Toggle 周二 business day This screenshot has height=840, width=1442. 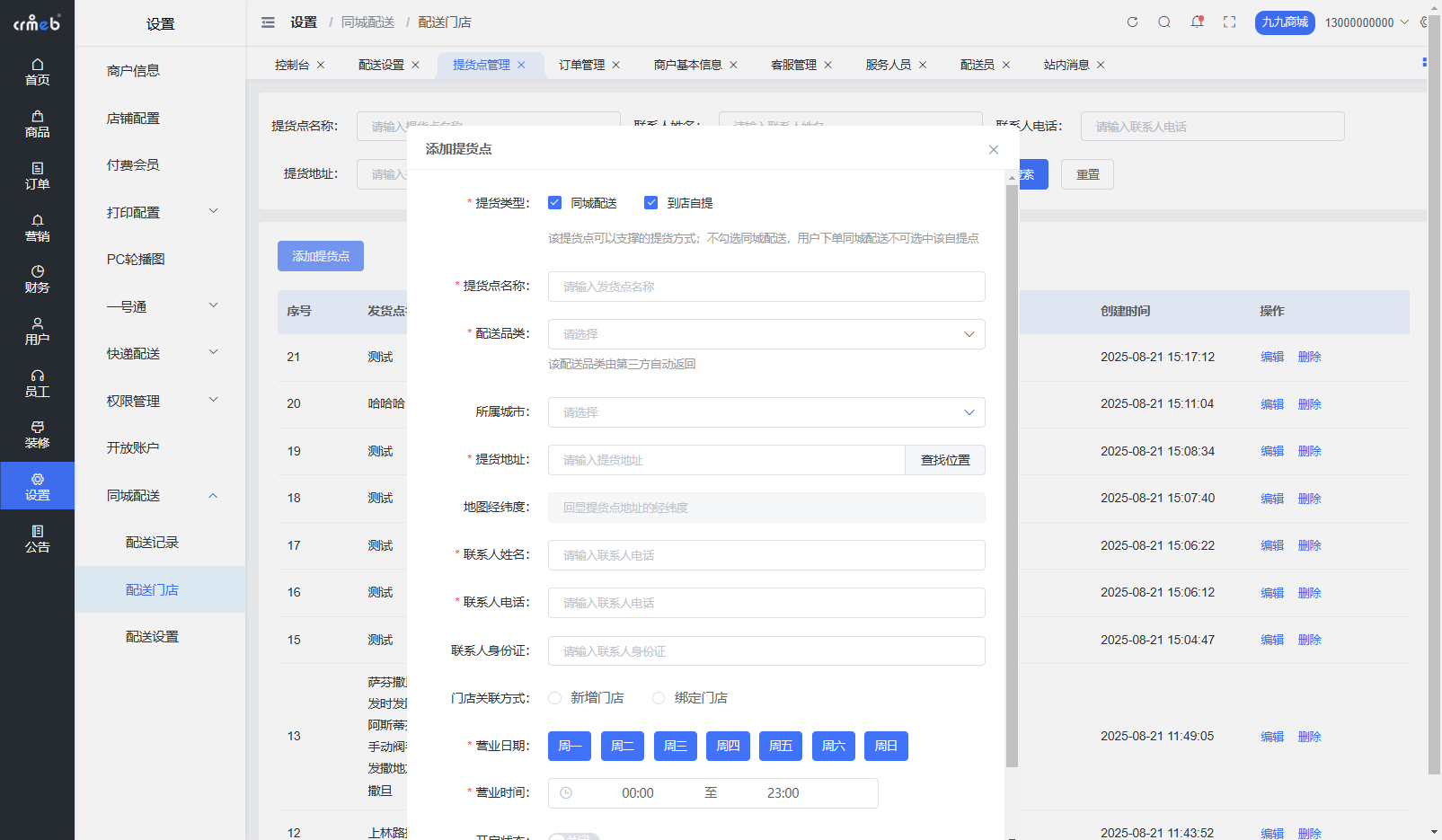pyautogui.click(x=623, y=746)
